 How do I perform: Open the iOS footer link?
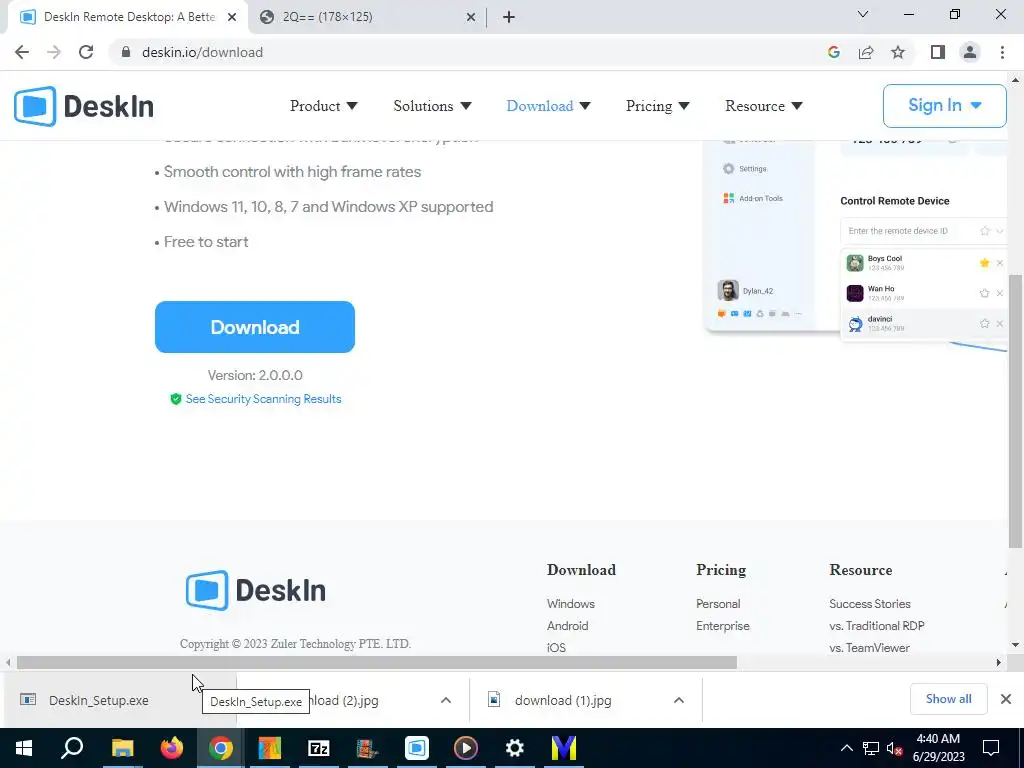[556, 648]
